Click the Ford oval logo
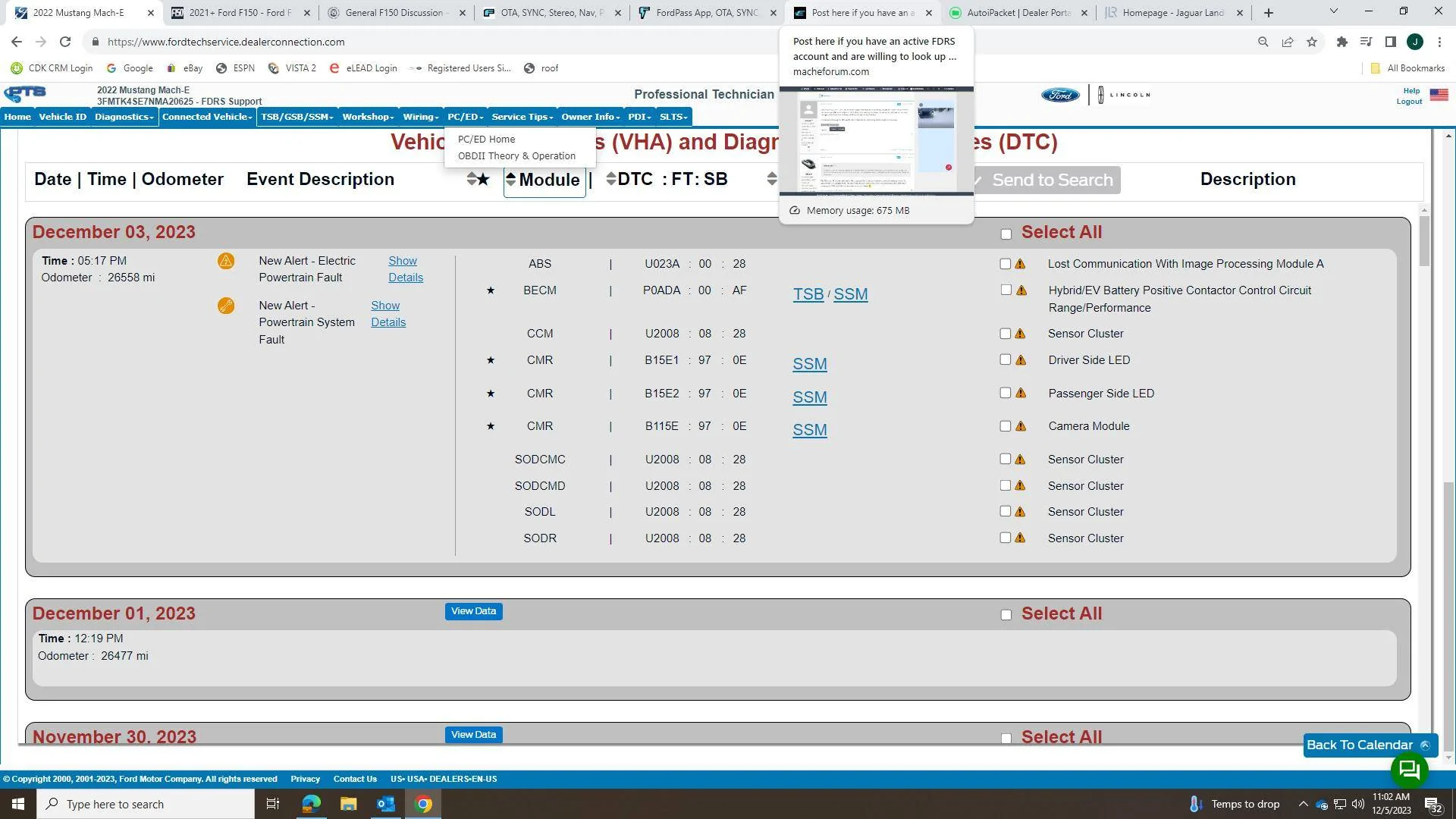The width and height of the screenshot is (1456, 819). coord(1059,95)
